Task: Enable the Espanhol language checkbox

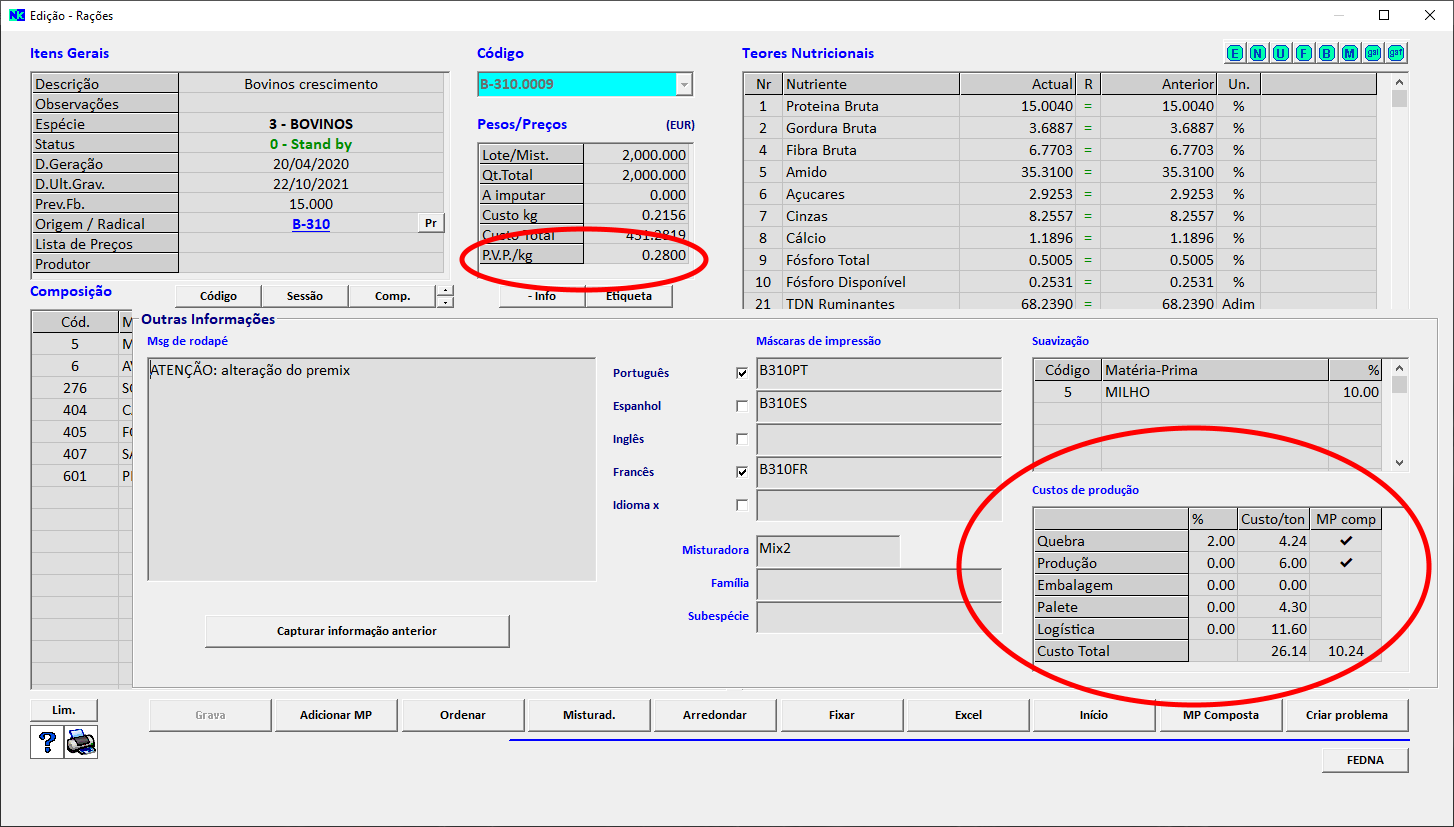Action: pos(742,406)
